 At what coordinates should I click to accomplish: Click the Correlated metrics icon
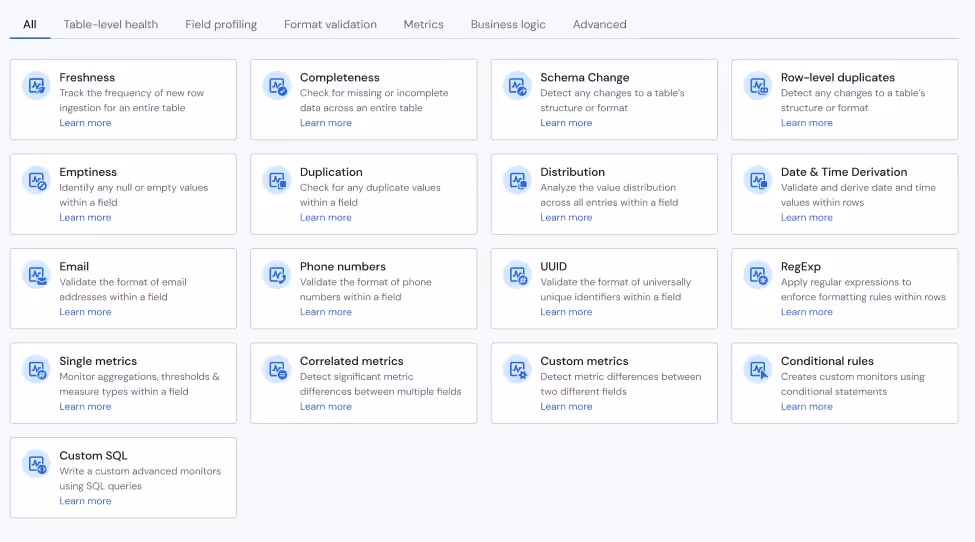tap(277, 369)
